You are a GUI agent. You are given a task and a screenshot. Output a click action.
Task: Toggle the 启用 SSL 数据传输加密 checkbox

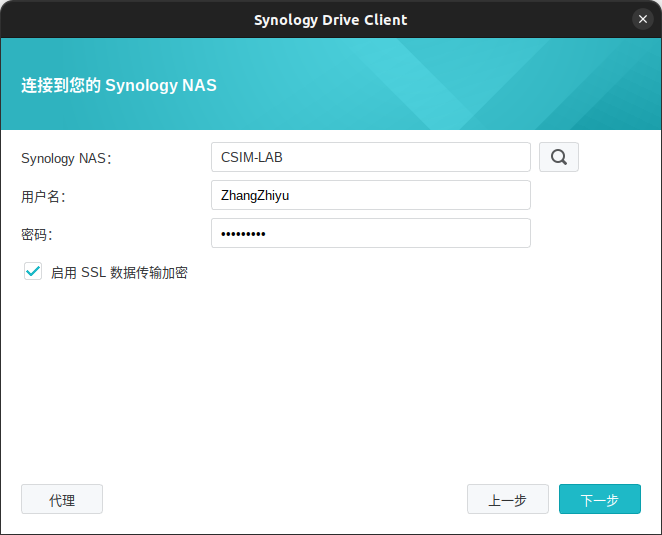click(33, 272)
